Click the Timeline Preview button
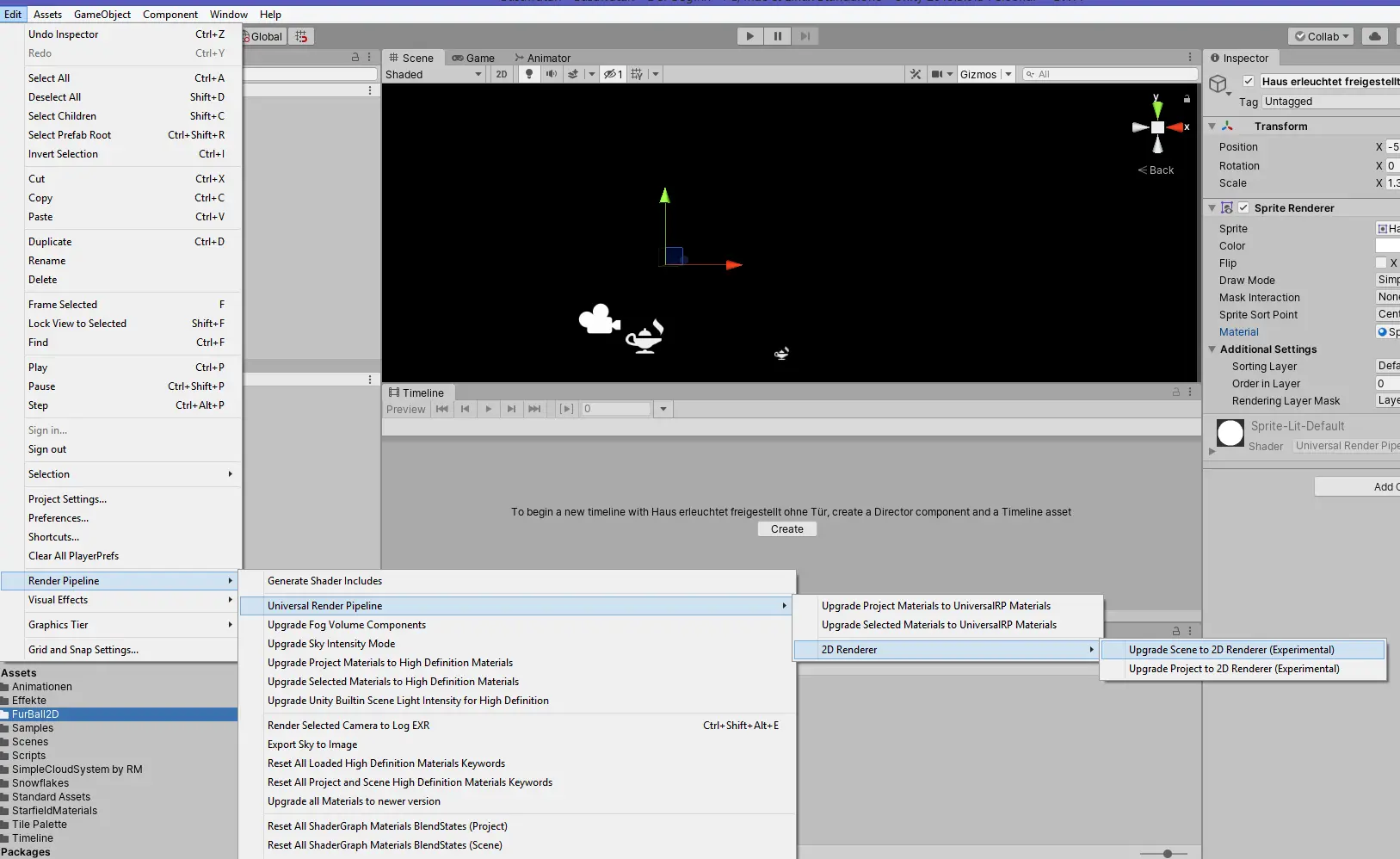1400x859 pixels. click(405, 409)
